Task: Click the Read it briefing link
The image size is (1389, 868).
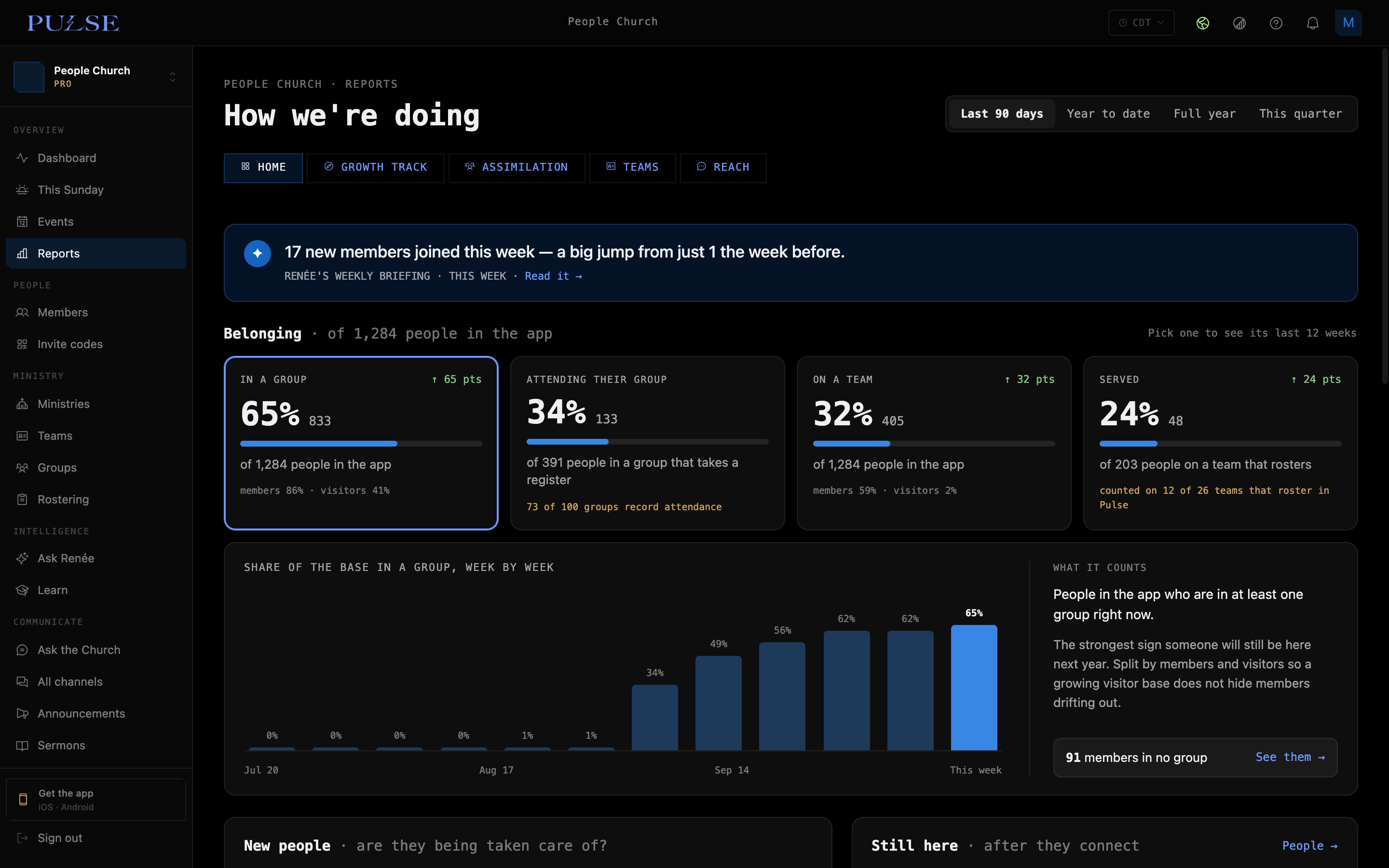Action: pyautogui.click(x=553, y=276)
